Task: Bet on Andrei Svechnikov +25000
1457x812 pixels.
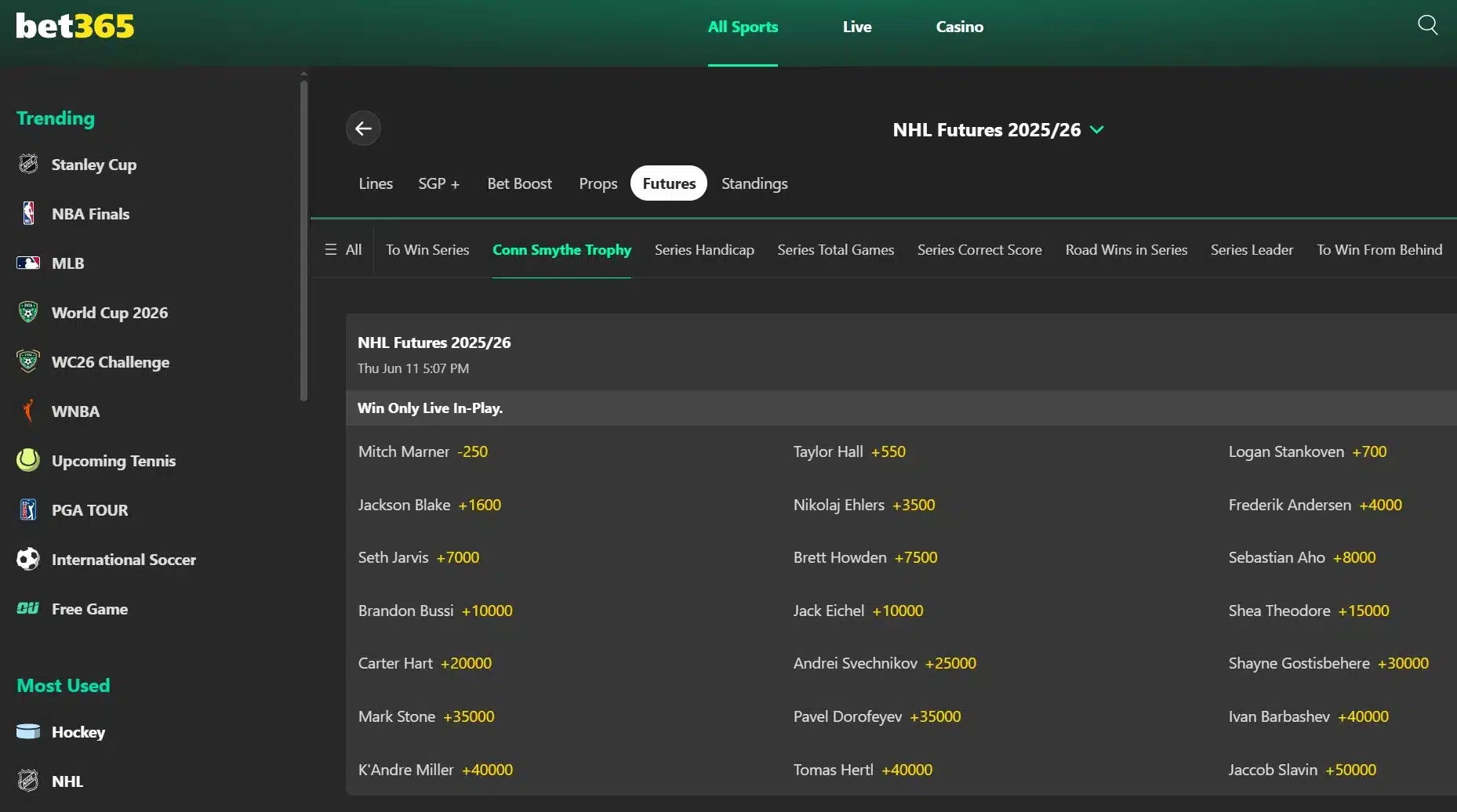Action: click(x=885, y=663)
